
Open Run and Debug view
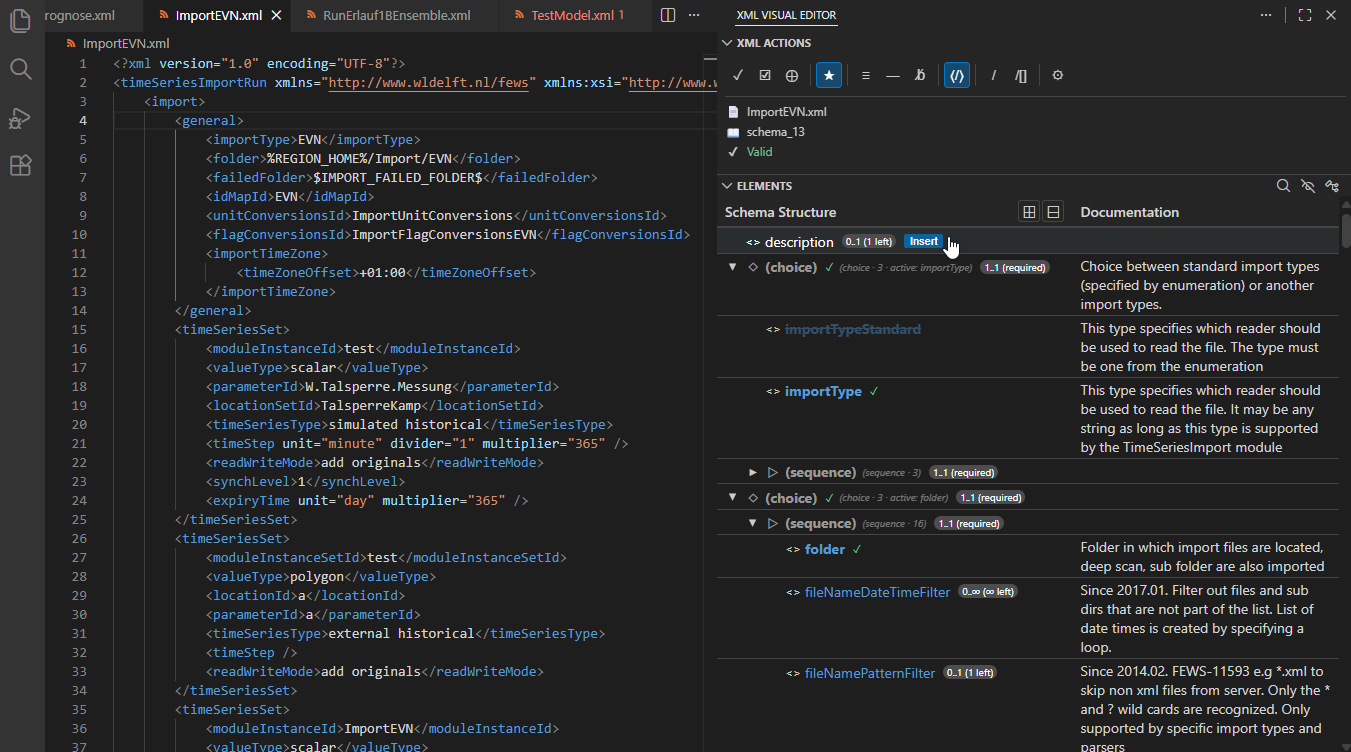21,117
